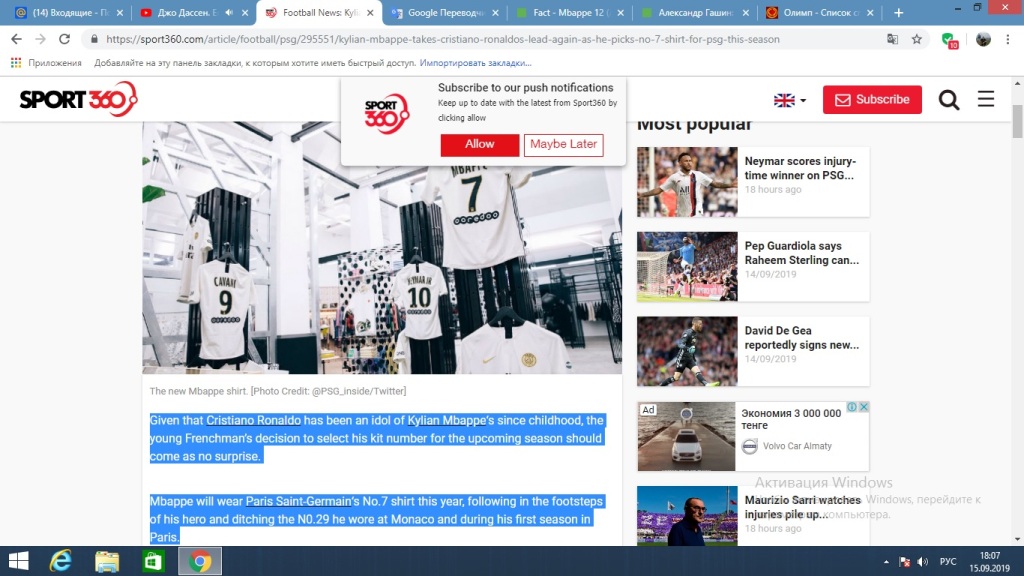Show hidden system tray icons
Screen dimensions: 1024x576
pyautogui.click(x=886, y=562)
